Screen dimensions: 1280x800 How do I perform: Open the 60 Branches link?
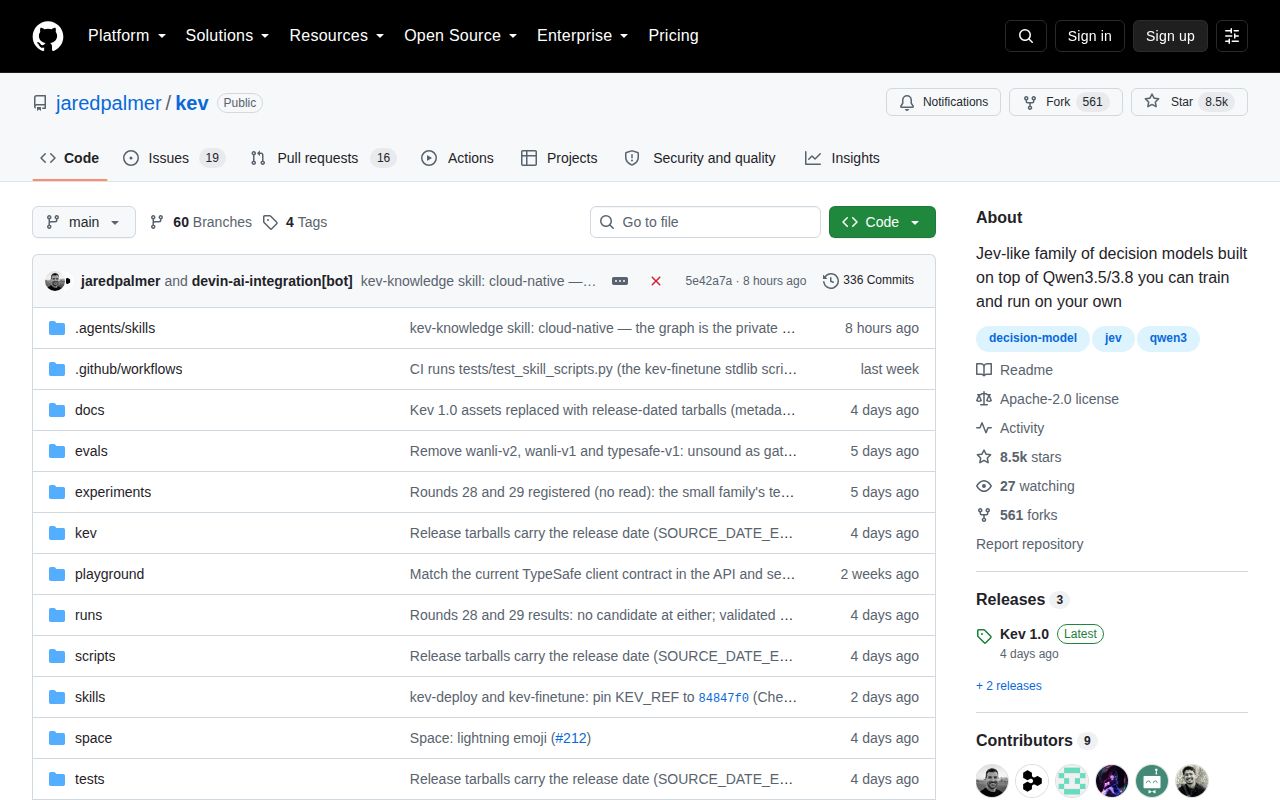pyautogui.click(x=200, y=222)
